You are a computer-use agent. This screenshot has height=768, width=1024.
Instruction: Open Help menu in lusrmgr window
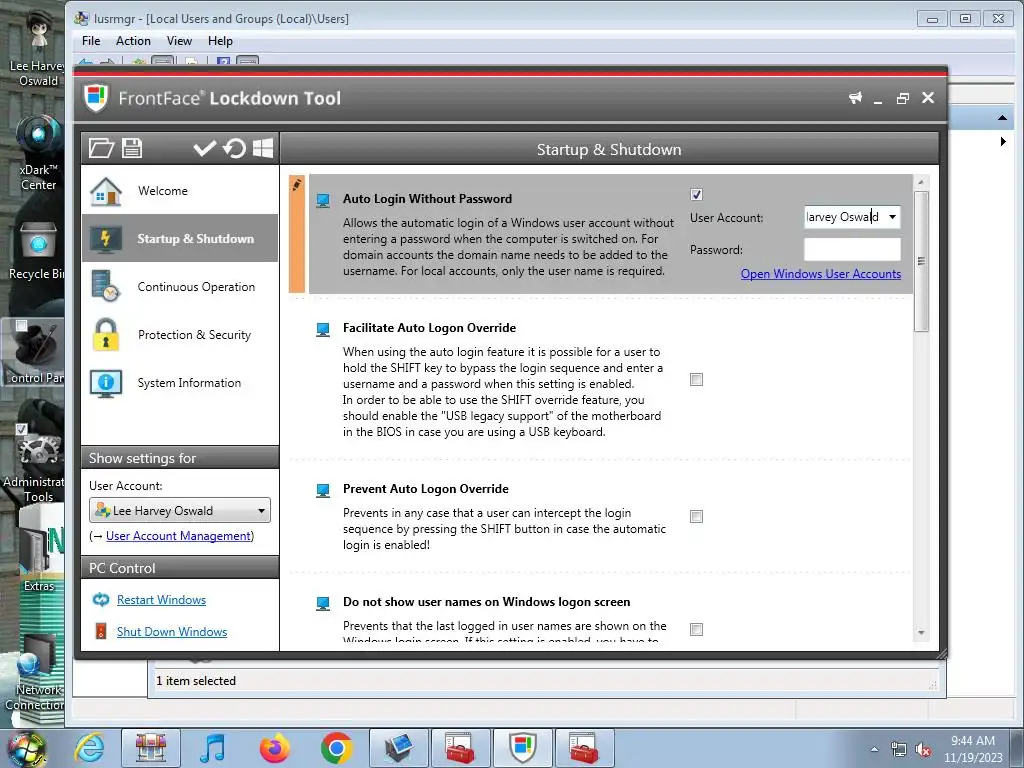point(220,40)
